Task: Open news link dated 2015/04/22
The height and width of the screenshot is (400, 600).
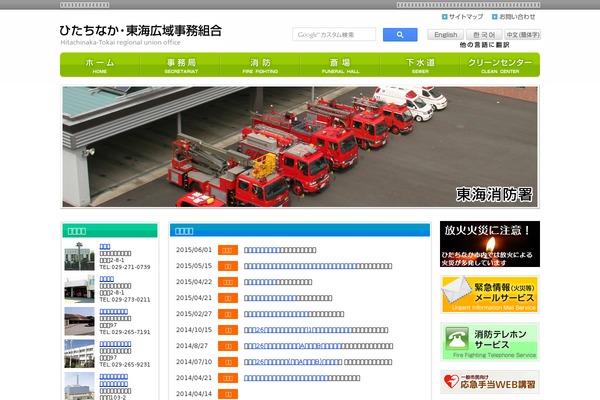Action: [260, 282]
